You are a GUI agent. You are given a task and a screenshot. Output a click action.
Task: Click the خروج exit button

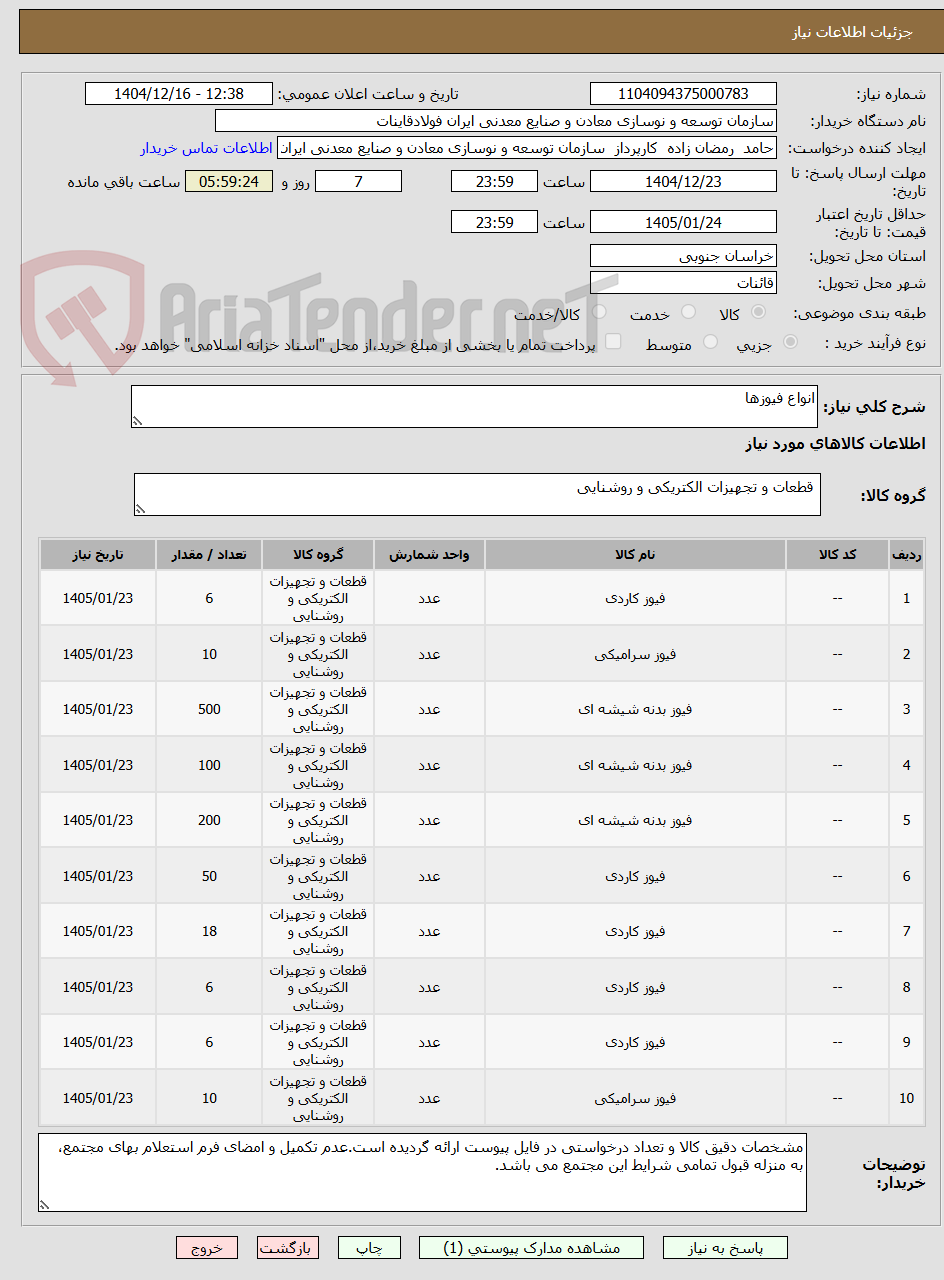pyautogui.click(x=207, y=1248)
